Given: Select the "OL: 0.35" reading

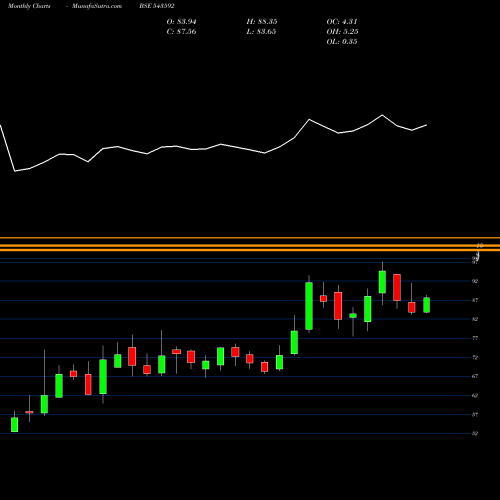Looking at the screenshot, I should click(342, 42).
